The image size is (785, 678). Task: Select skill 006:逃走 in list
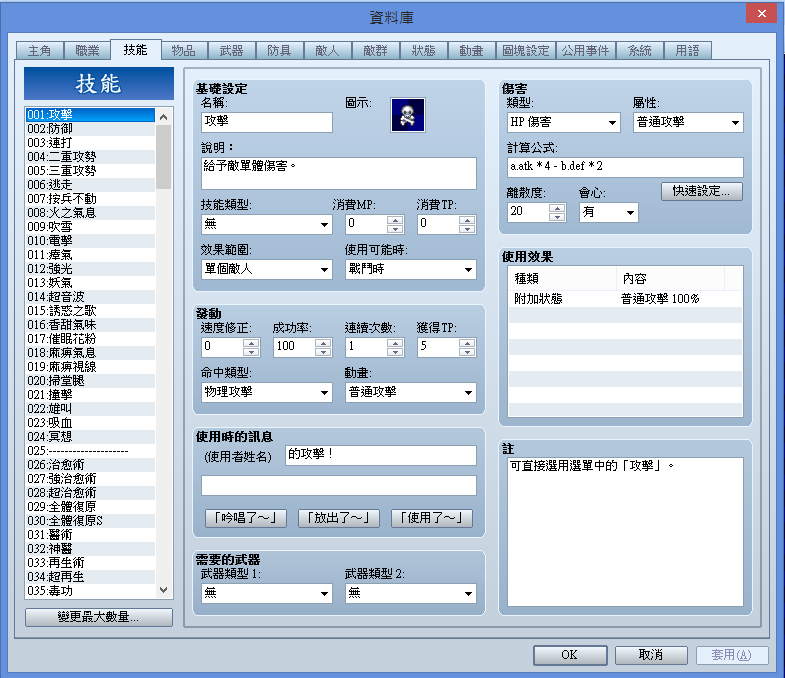click(x=90, y=185)
